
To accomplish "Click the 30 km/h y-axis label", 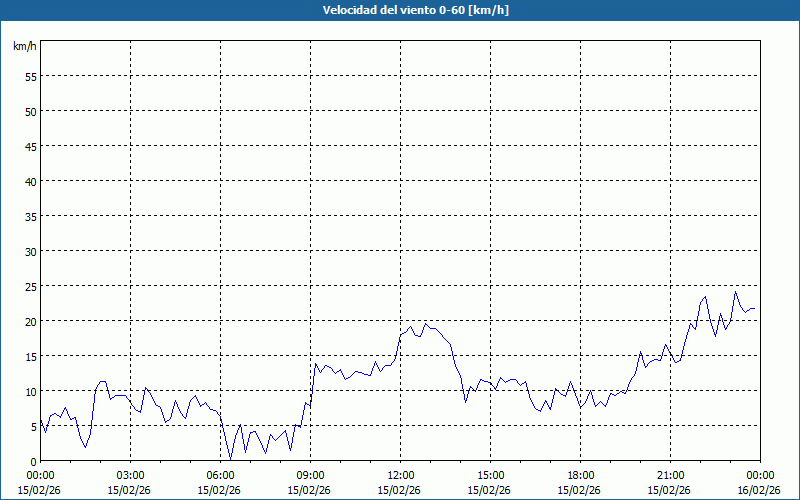I will point(30,251).
